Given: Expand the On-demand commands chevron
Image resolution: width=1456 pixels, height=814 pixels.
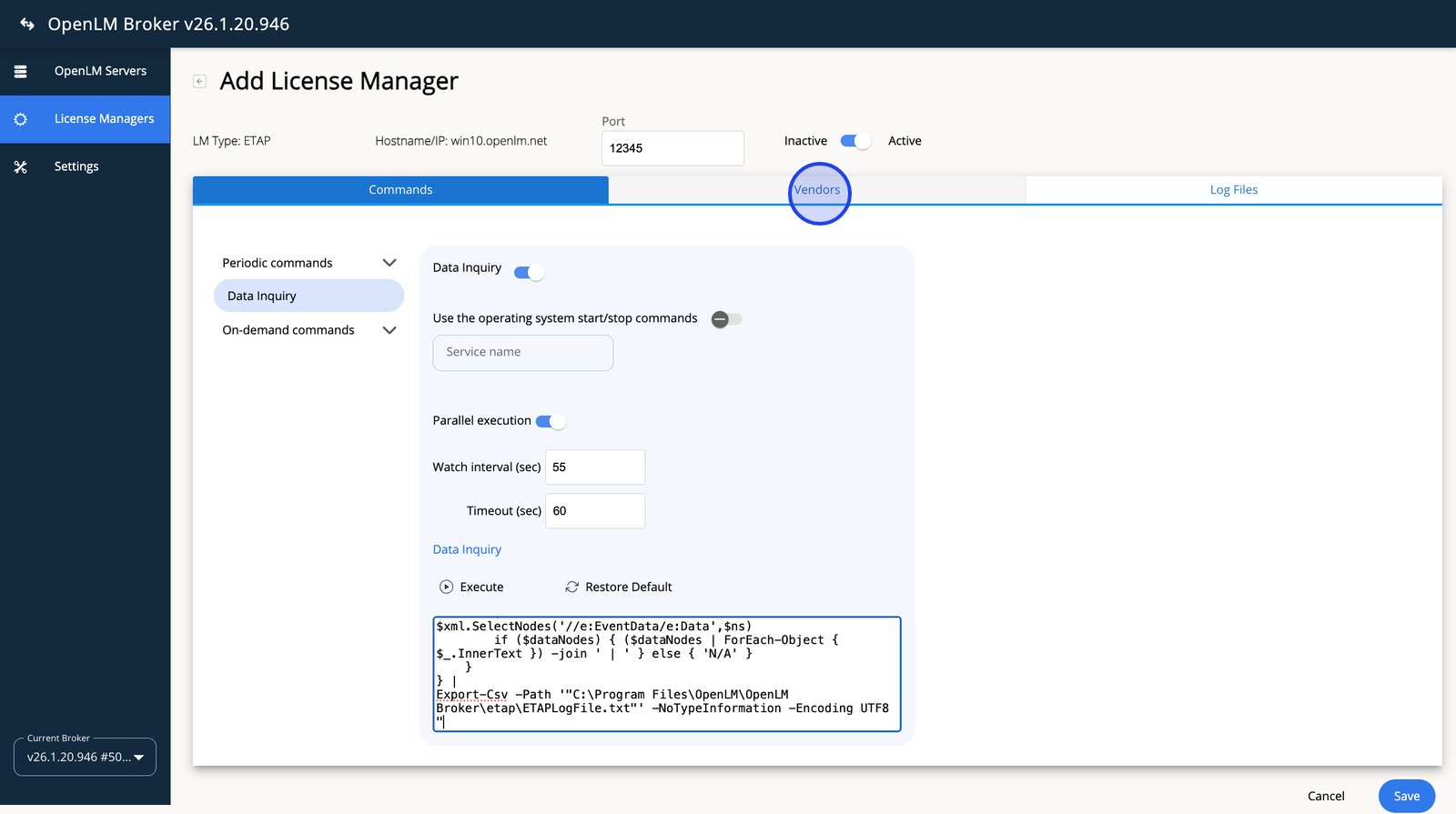Looking at the screenshot, I should tap(389, 330).
